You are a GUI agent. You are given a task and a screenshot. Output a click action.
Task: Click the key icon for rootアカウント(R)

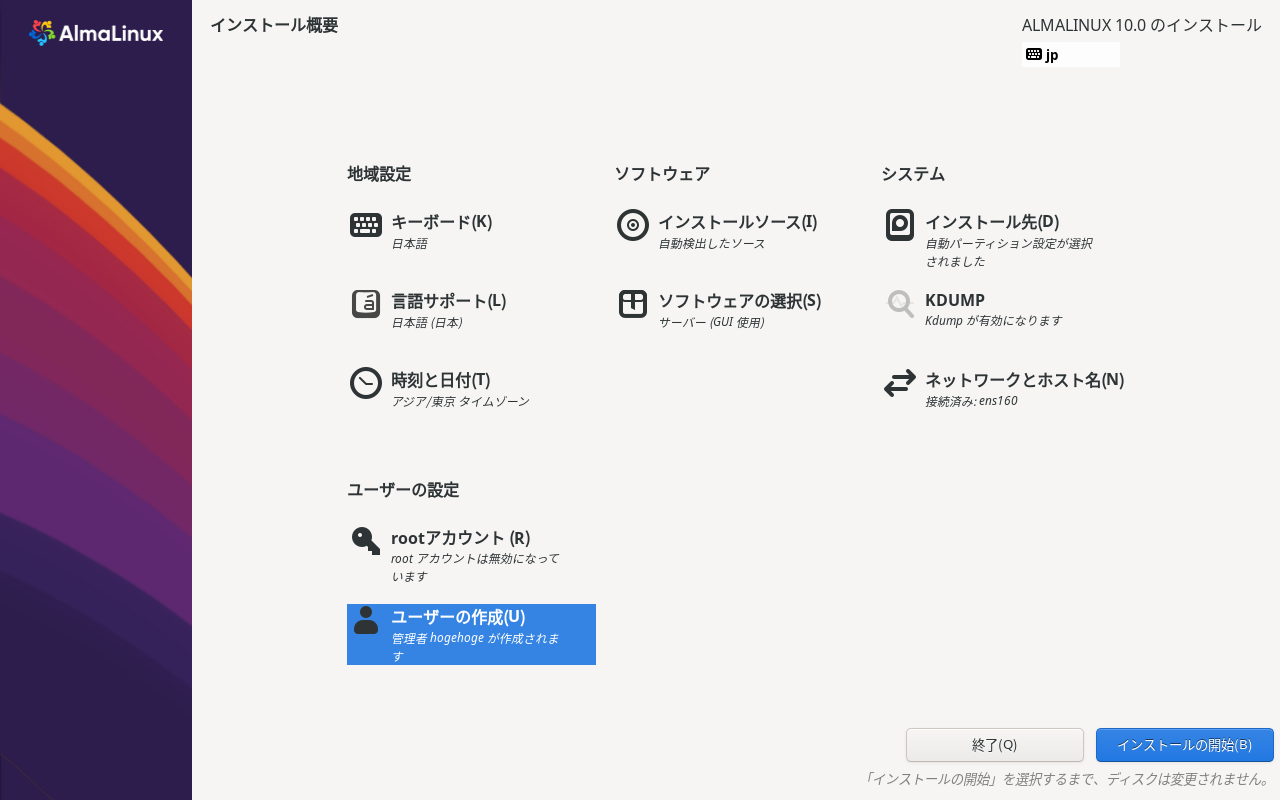366,541
